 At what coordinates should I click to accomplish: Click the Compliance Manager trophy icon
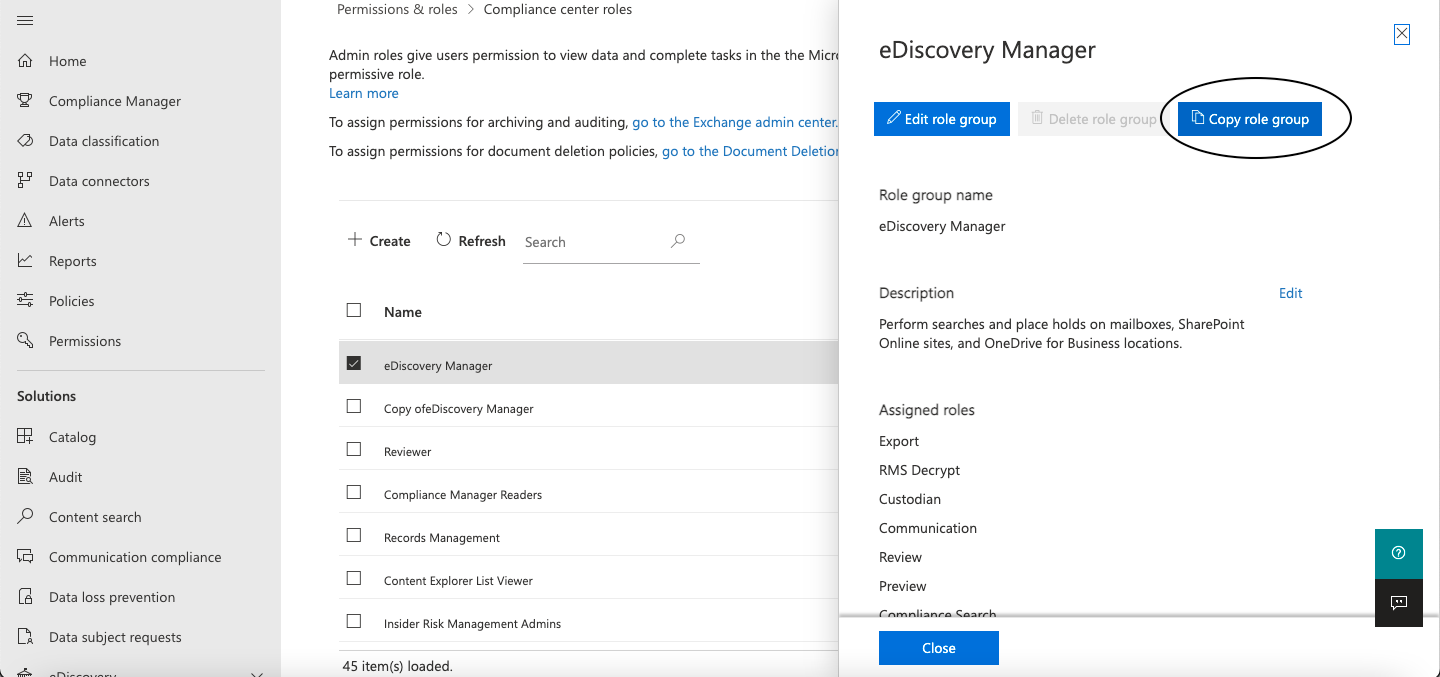pyautogui.click(x=25, y=101)
